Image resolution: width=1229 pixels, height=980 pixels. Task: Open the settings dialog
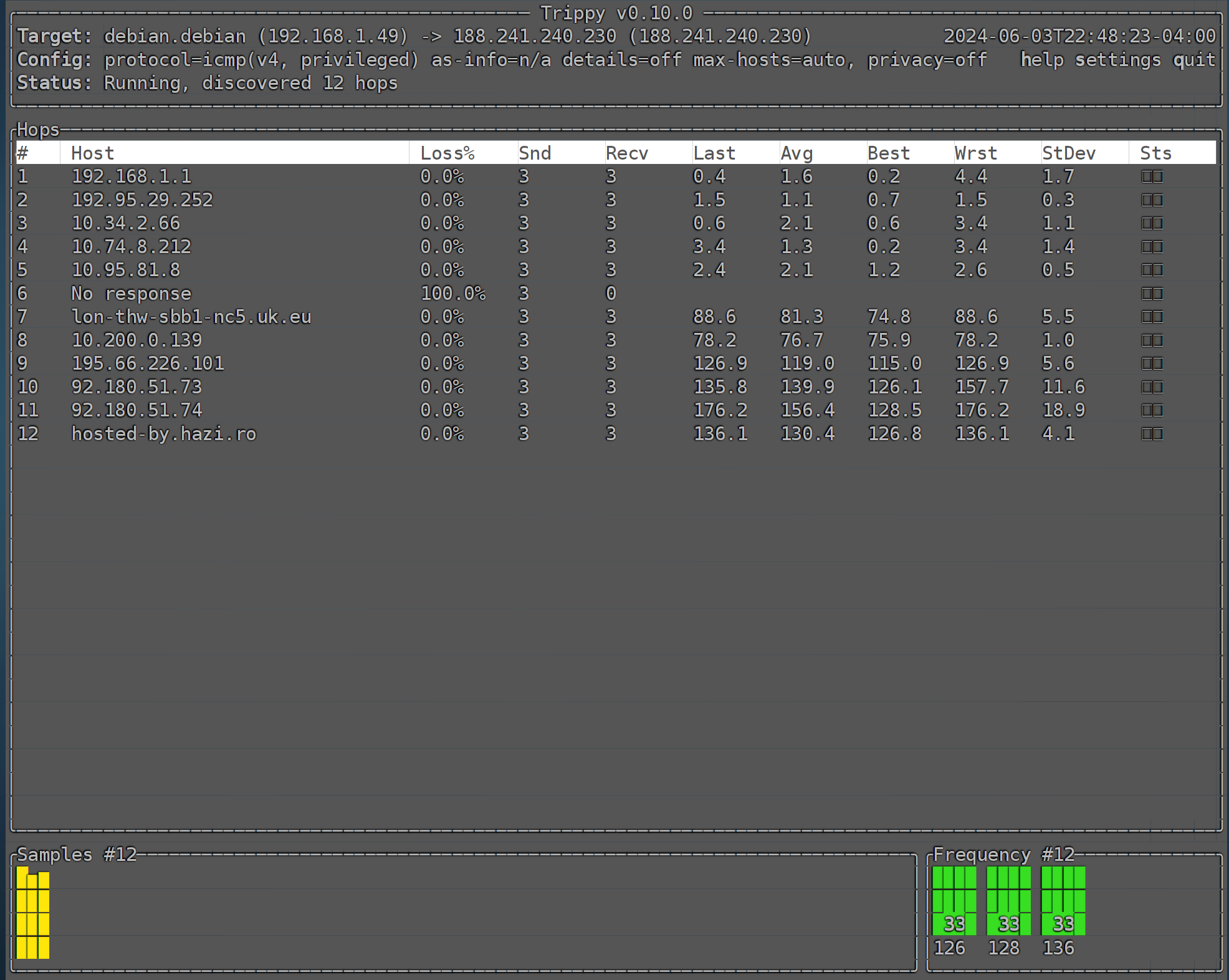[x=1117, y=60]
